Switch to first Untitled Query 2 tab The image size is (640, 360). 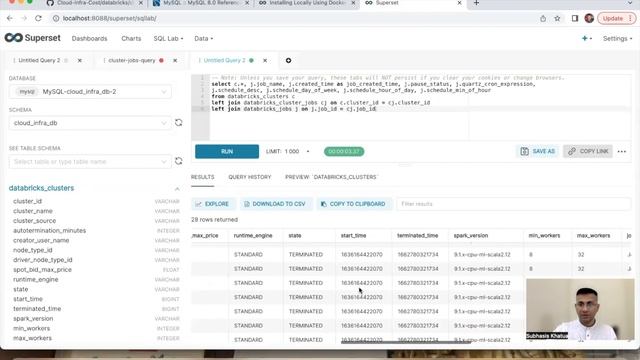tap(40, 60)
